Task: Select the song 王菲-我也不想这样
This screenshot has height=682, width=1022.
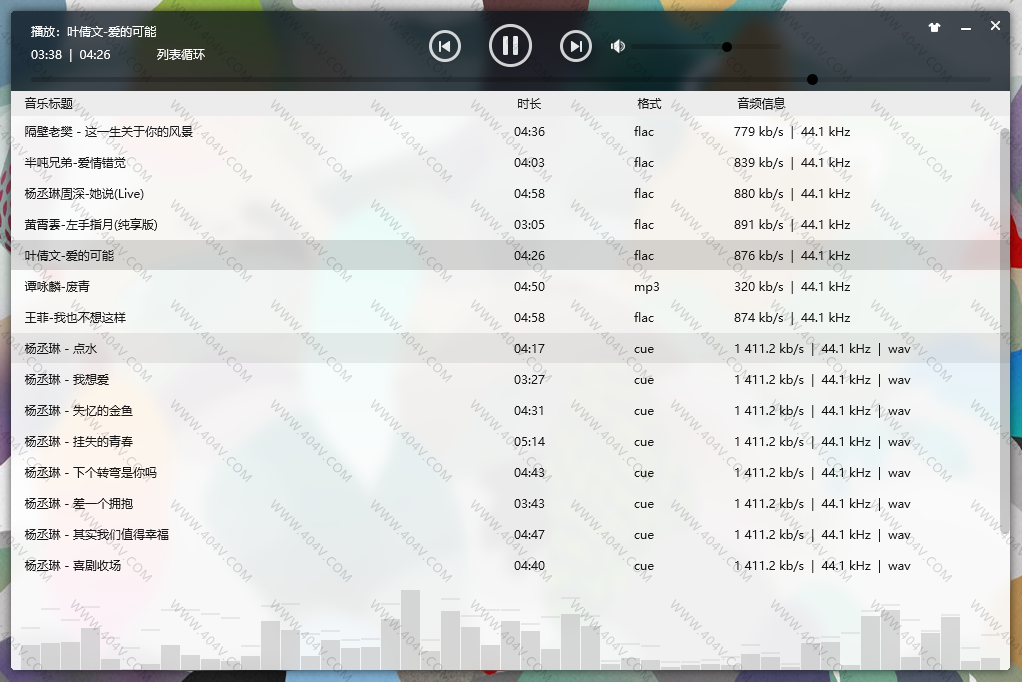Action: tap(76, 318)
